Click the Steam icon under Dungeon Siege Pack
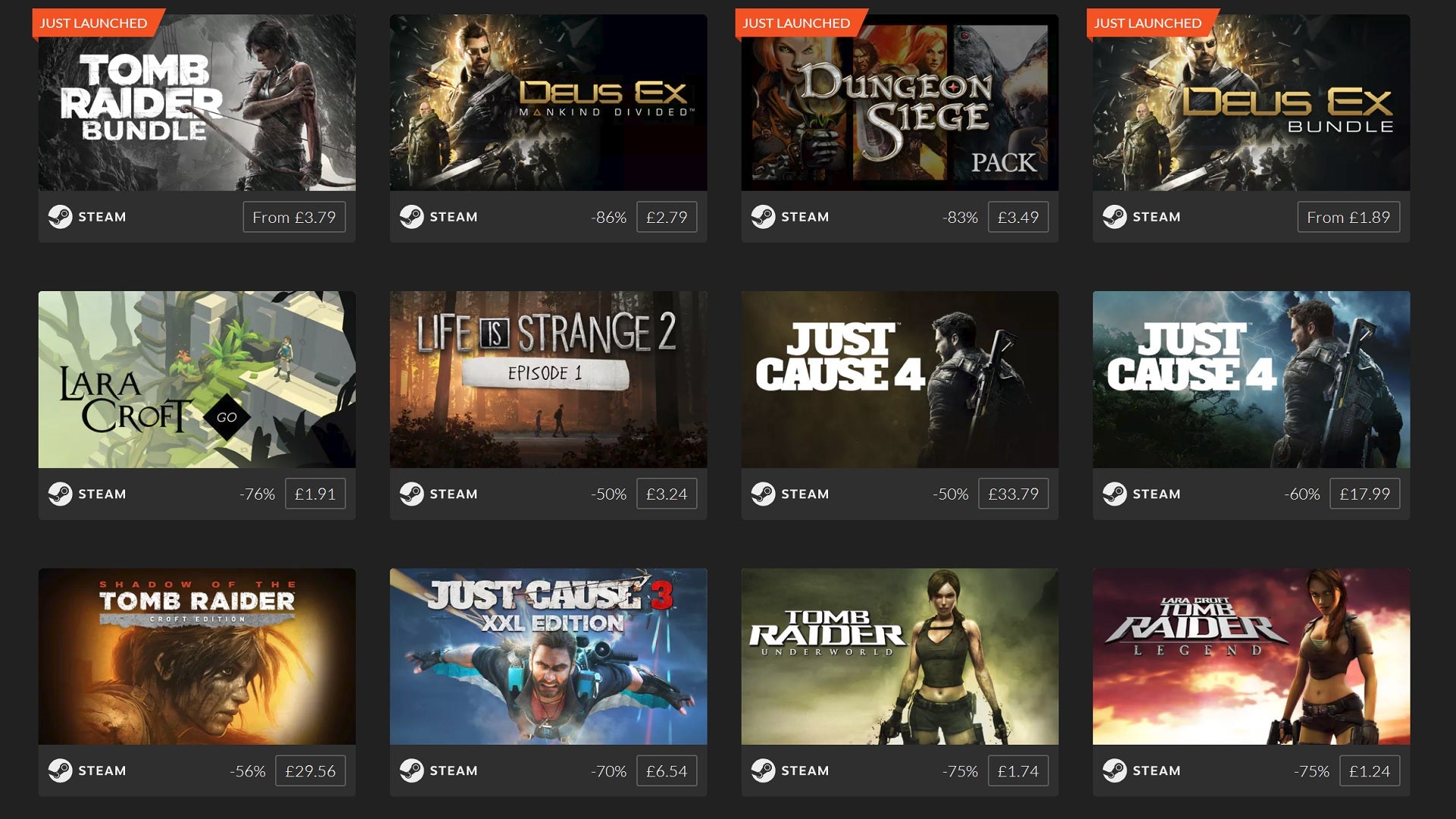 click(763, 217)
